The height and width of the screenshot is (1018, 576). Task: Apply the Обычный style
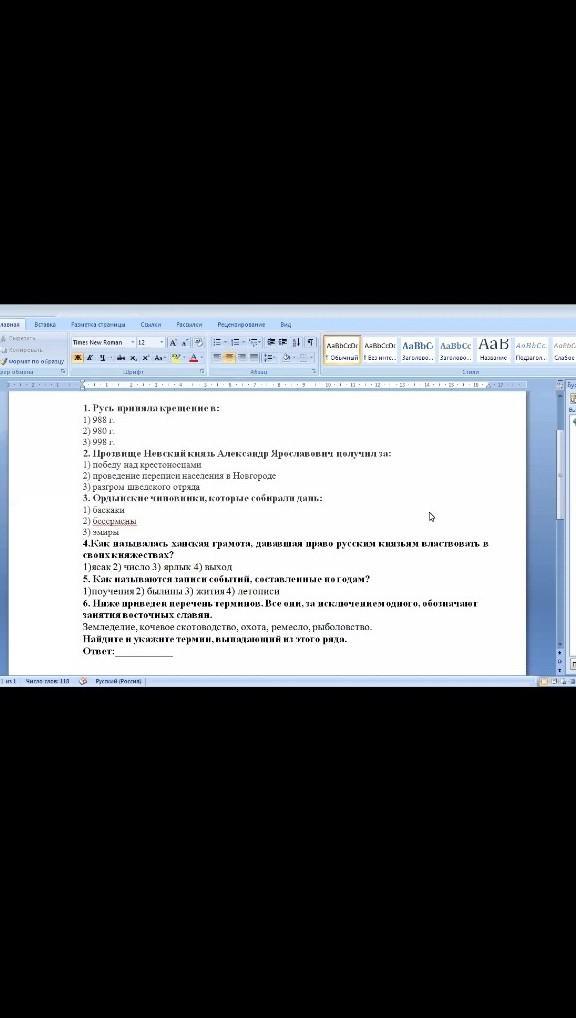[342, 351]
